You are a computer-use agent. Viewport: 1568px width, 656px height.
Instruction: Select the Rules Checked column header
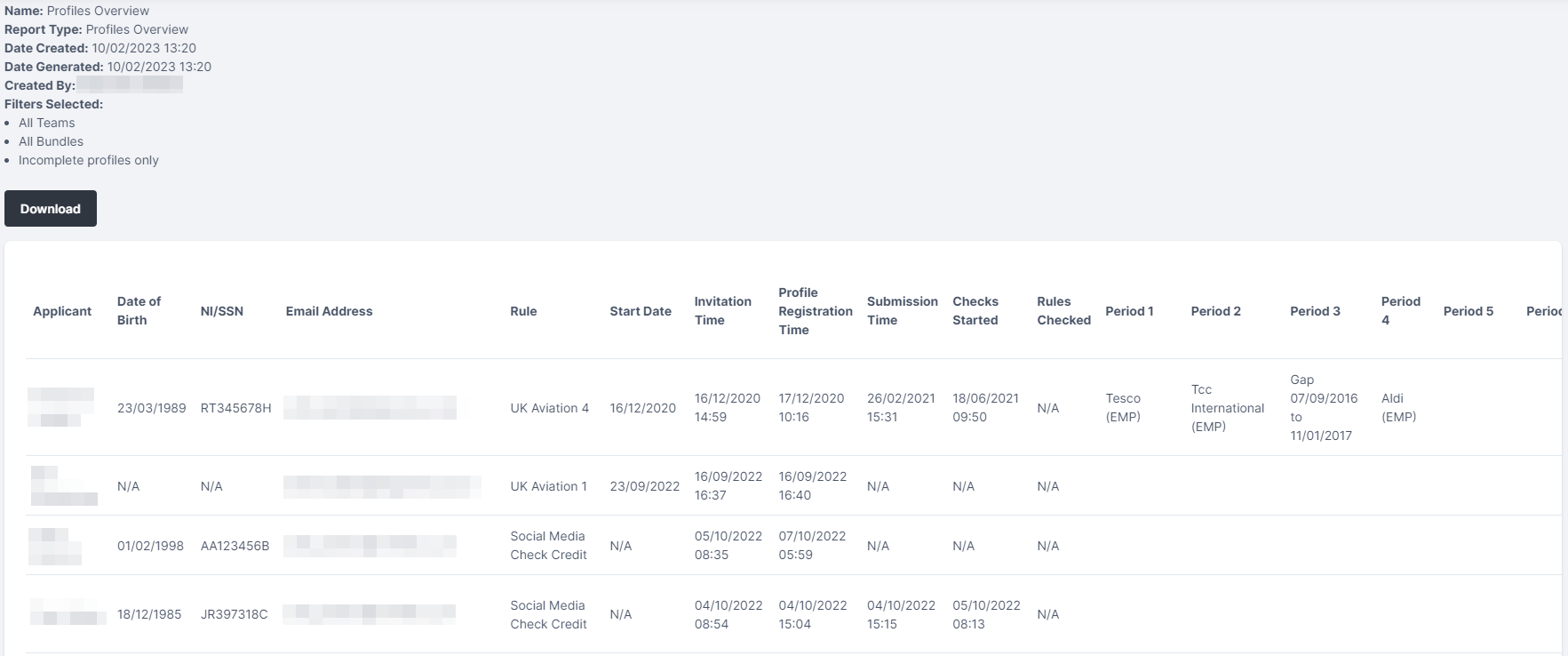click(1063, 311)
